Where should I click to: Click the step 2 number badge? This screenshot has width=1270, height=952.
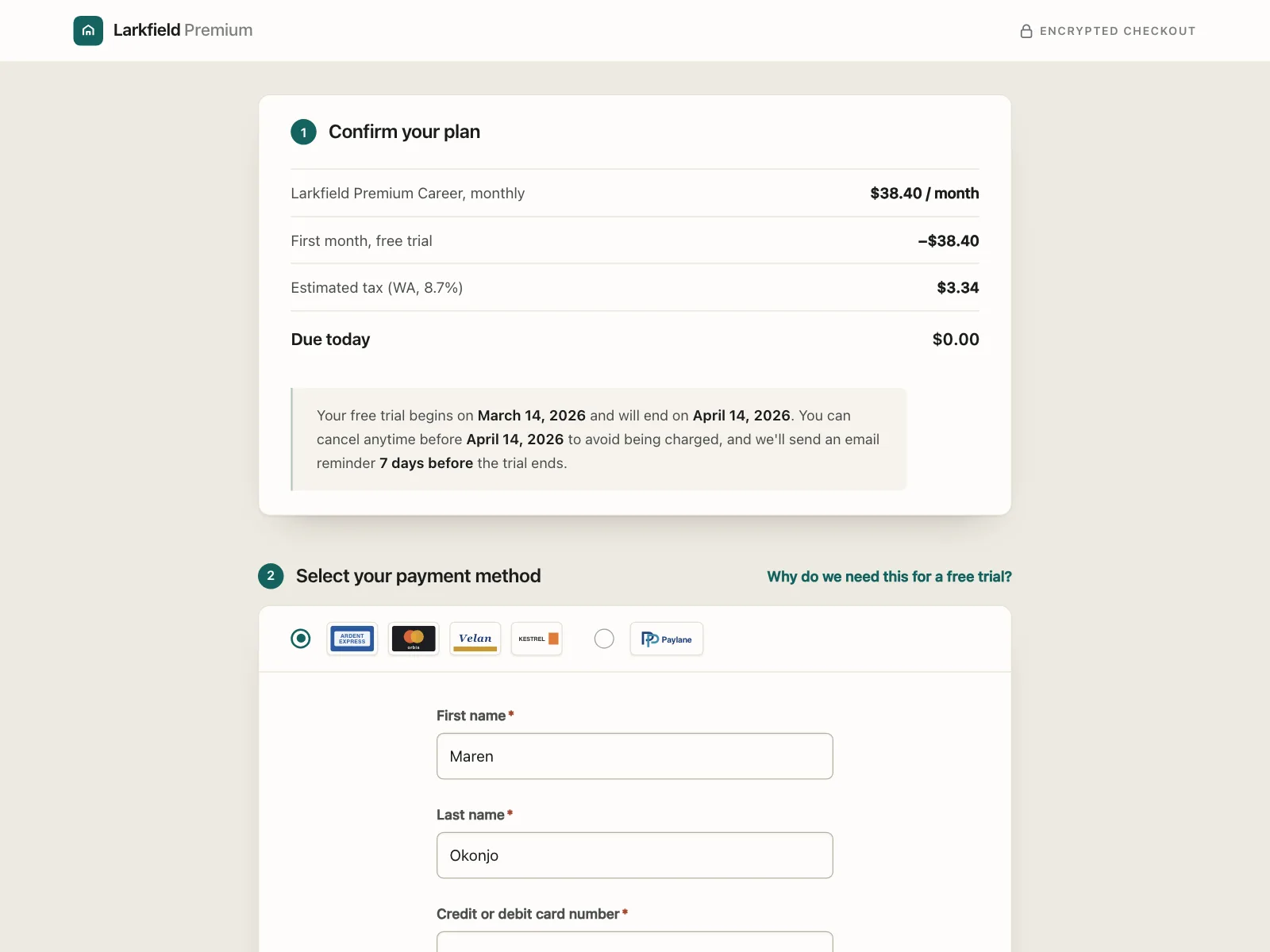point(271,576)
